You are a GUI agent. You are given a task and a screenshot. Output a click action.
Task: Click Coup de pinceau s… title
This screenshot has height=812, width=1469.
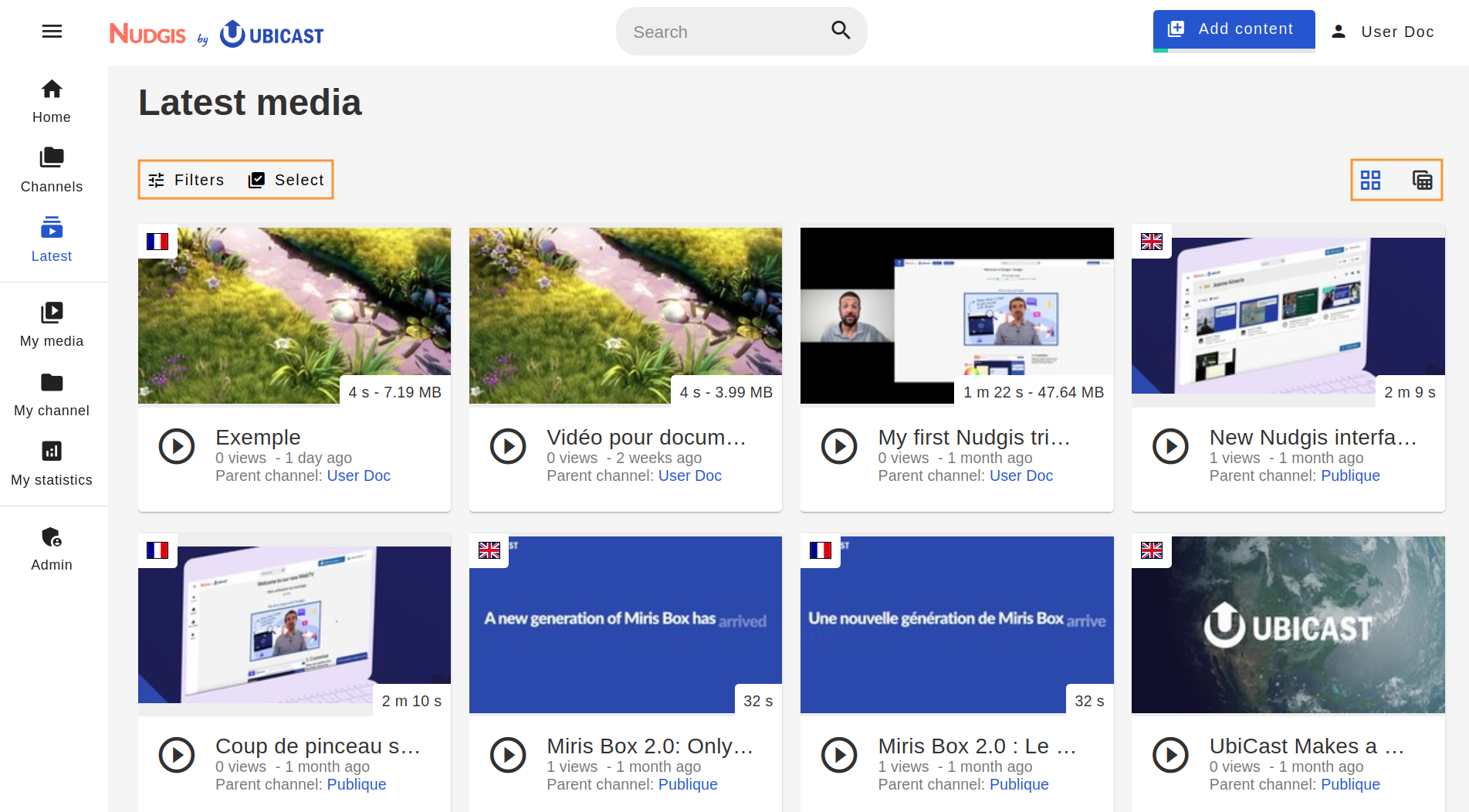[318, 746]
